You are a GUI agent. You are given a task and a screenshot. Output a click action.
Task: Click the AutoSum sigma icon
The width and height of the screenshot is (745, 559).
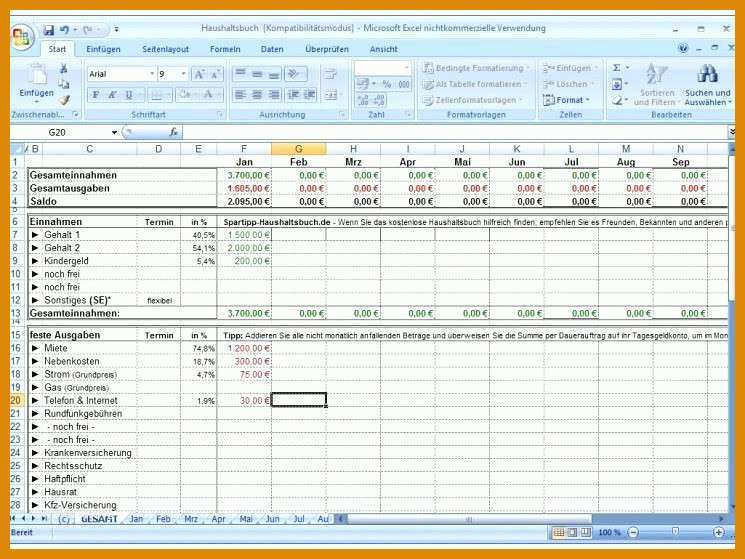coord(617,68)
